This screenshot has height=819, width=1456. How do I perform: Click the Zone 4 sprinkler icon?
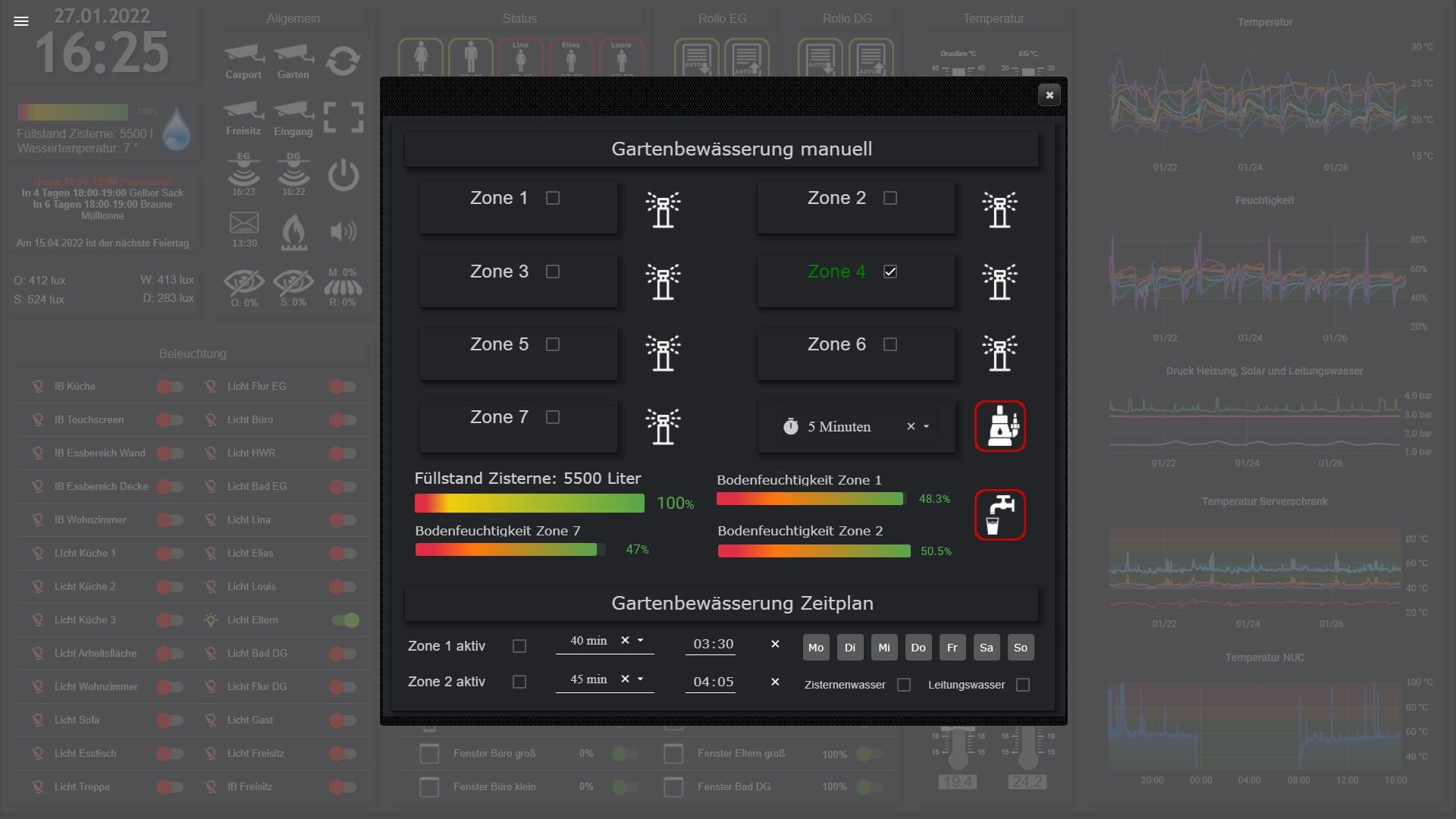pos(999,282)
